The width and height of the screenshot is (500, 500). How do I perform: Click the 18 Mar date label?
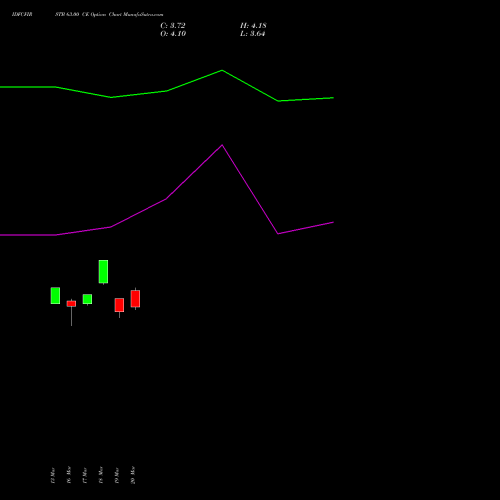coord(101,475)
